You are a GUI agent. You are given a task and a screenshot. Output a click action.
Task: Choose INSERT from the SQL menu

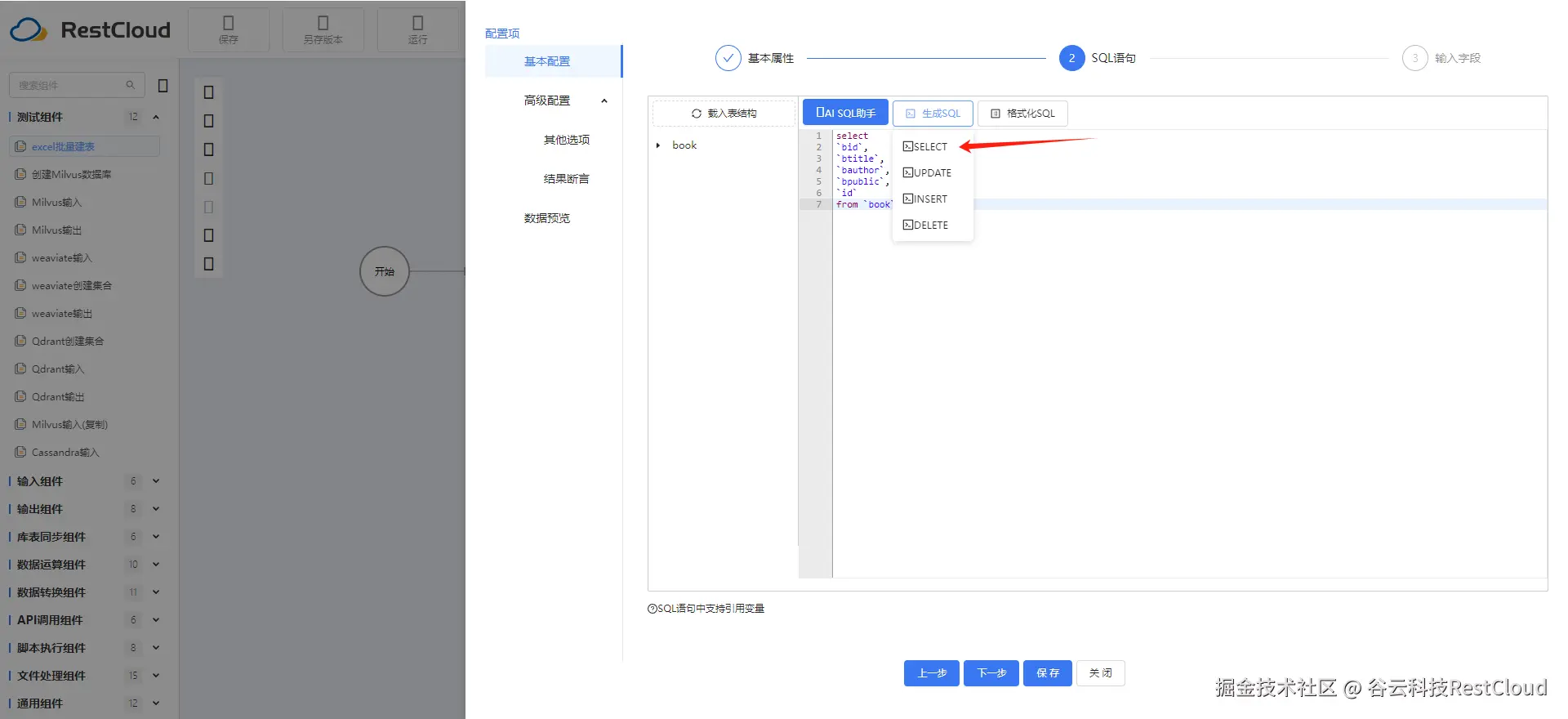point(933,199)
